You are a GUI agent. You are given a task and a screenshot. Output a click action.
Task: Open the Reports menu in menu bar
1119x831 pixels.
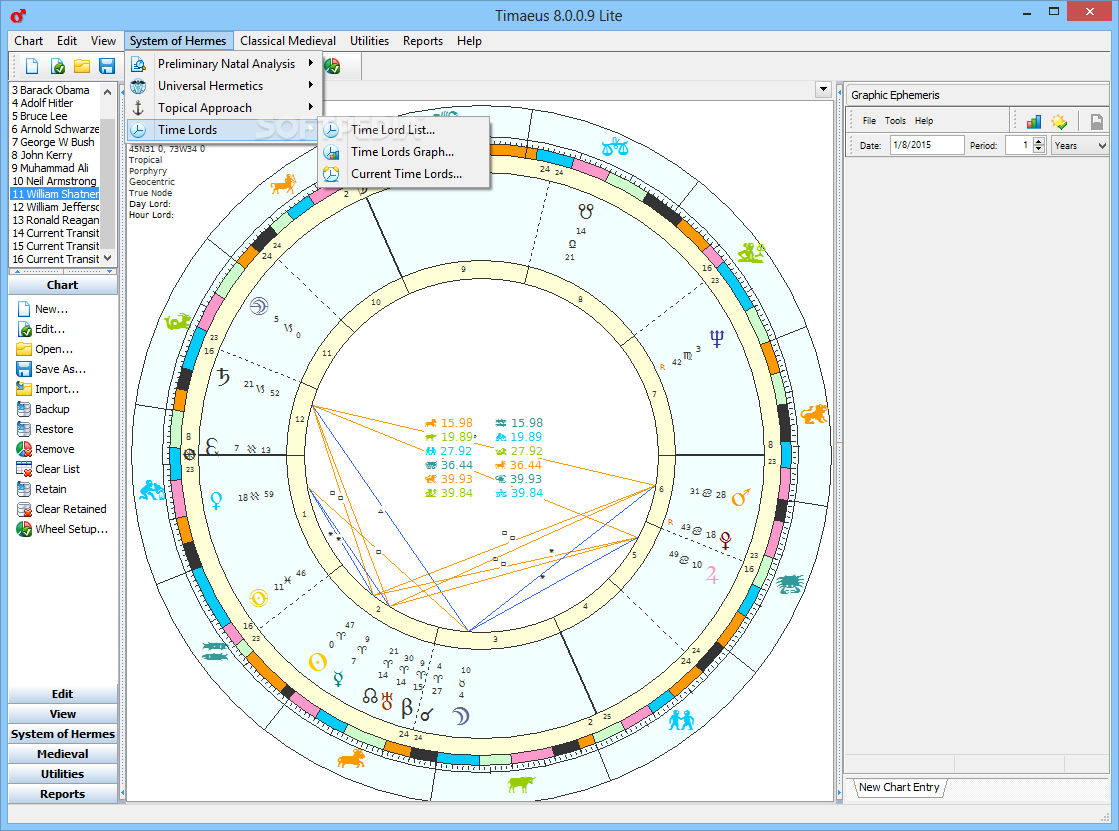pyautogui.click(x=422, y=41)
